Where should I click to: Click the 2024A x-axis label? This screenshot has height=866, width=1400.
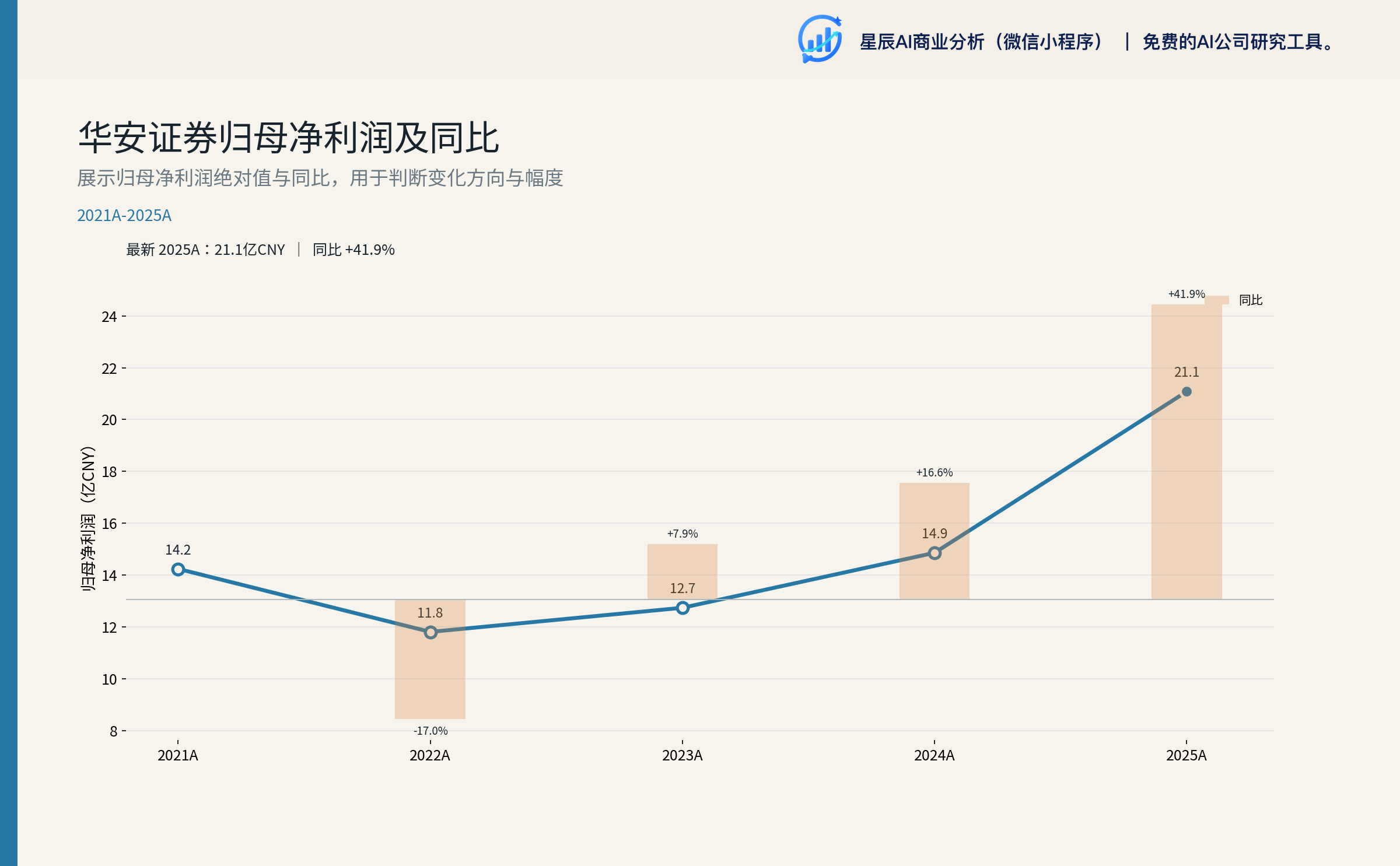pos(935,756)
